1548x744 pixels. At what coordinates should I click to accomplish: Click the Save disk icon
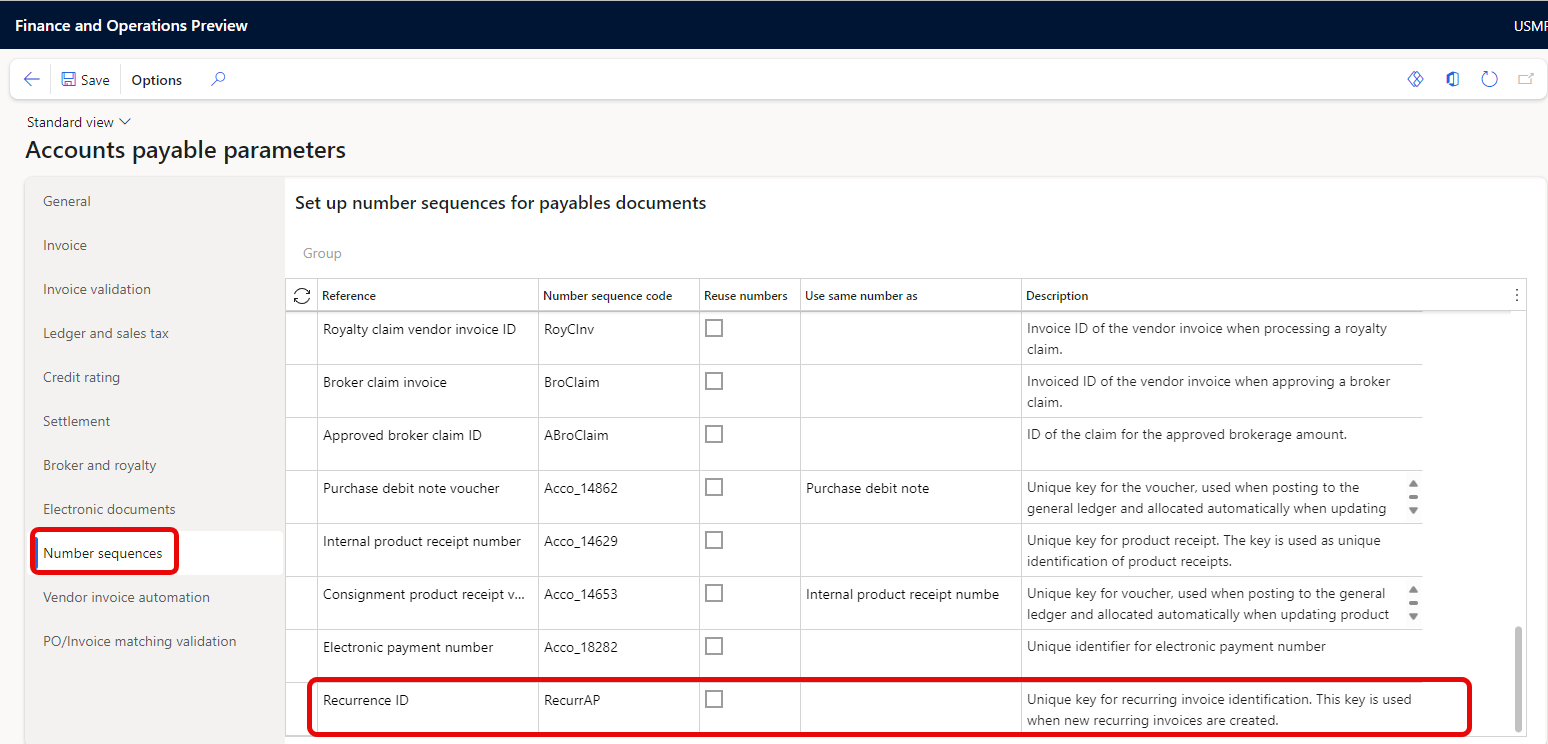pyautogui.click(x=69, y=80)
